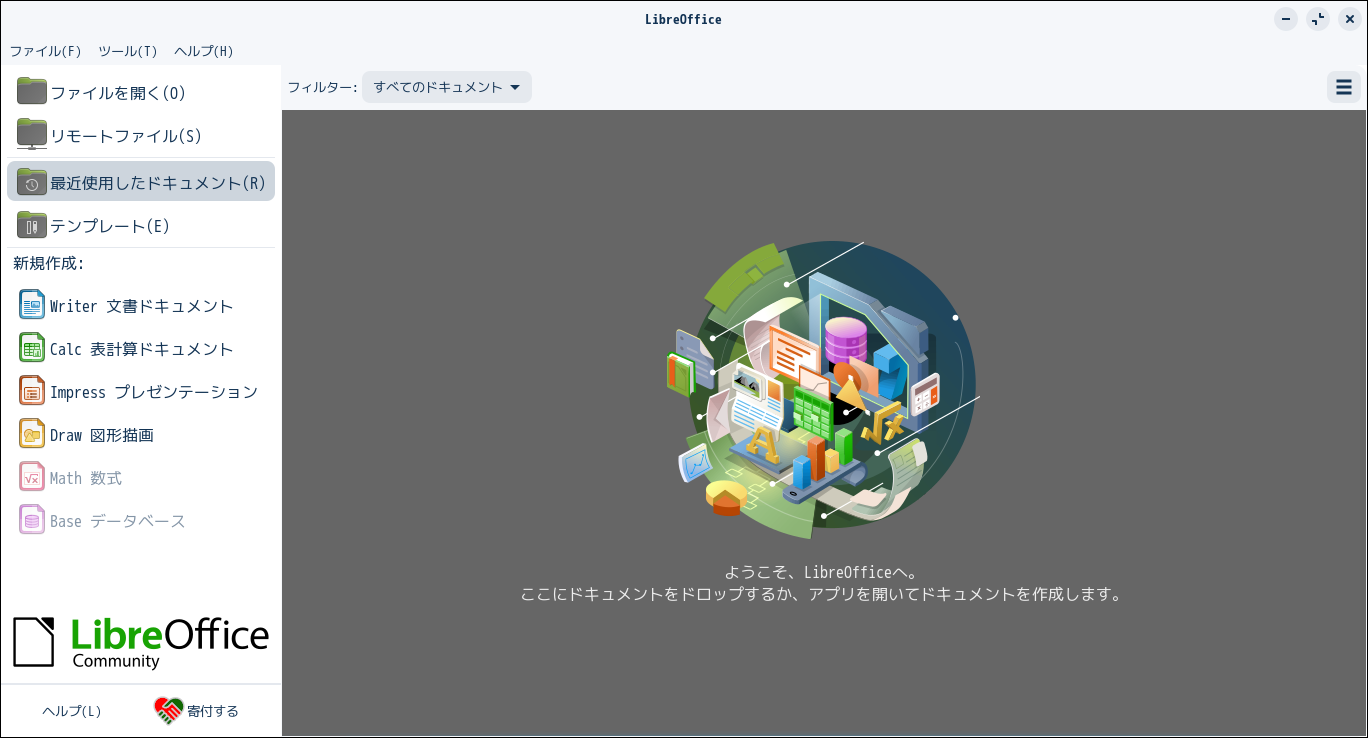Viewport: 1368px width, 738px height.
Task: Restore the LibreOffice window size
Action: tap(1318, 19)
